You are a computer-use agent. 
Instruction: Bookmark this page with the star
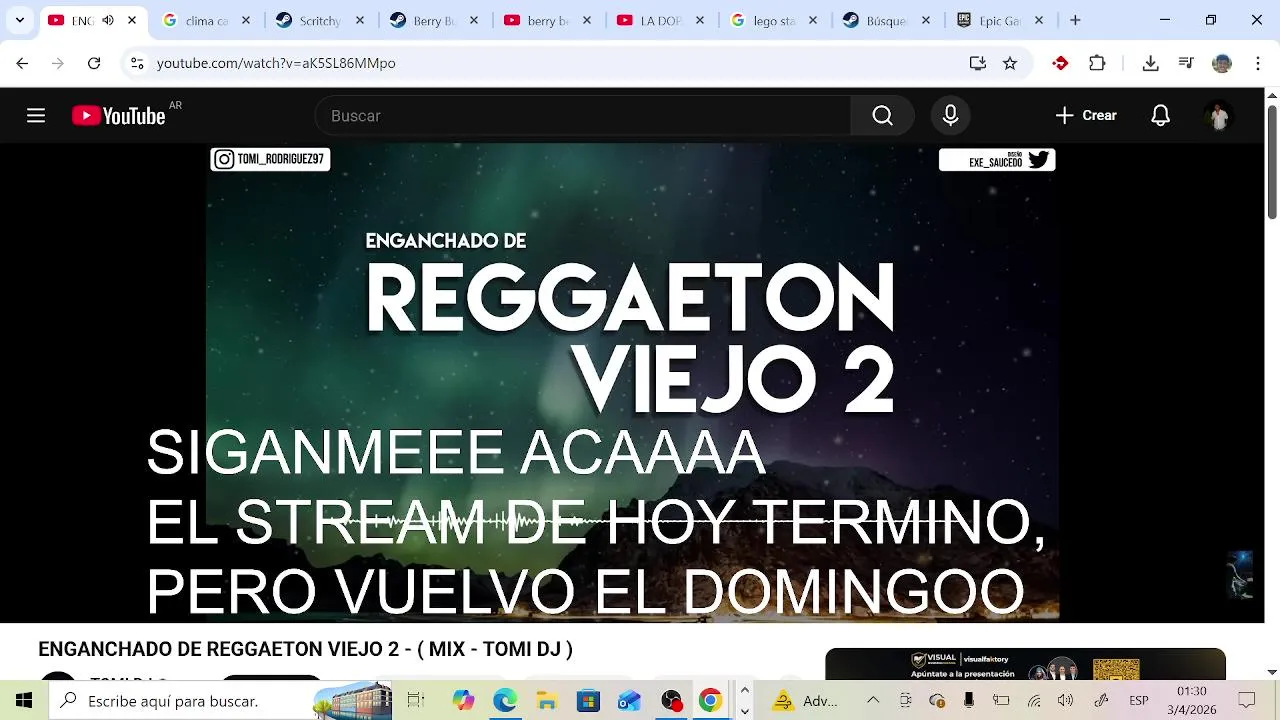1010,63
